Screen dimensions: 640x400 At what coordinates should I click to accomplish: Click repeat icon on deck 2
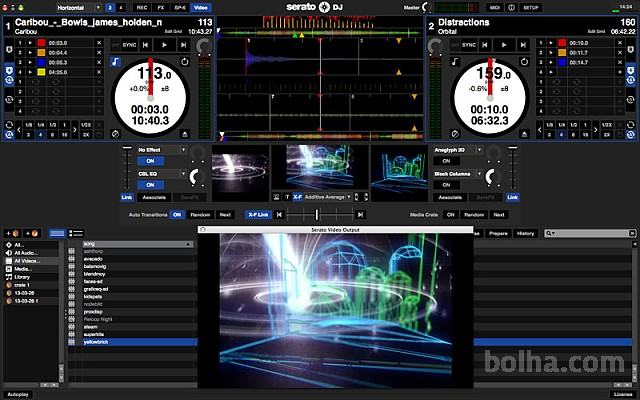pos(524,62)
